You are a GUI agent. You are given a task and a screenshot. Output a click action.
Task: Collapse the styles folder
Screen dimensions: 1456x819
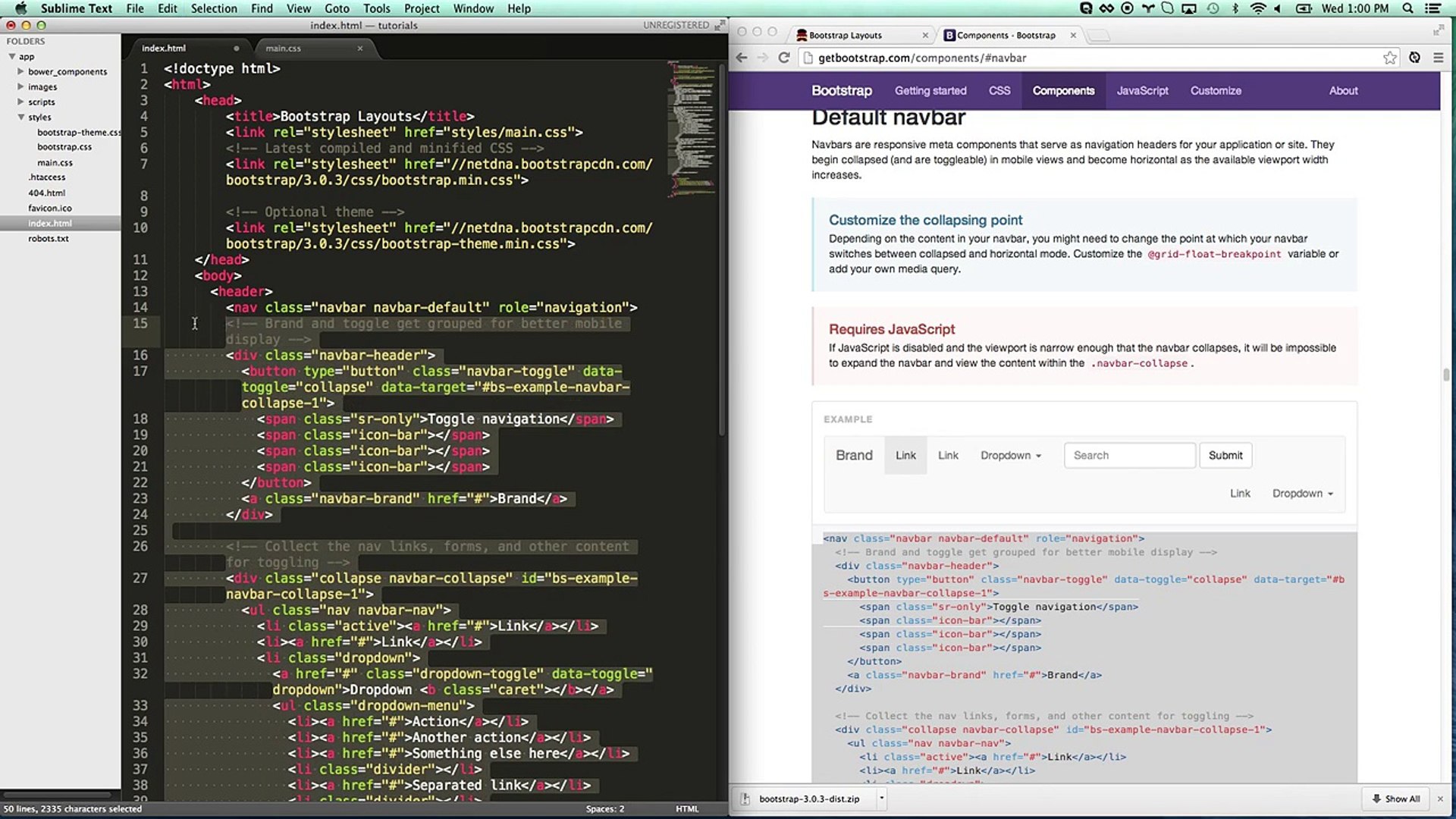click(21, 117)
